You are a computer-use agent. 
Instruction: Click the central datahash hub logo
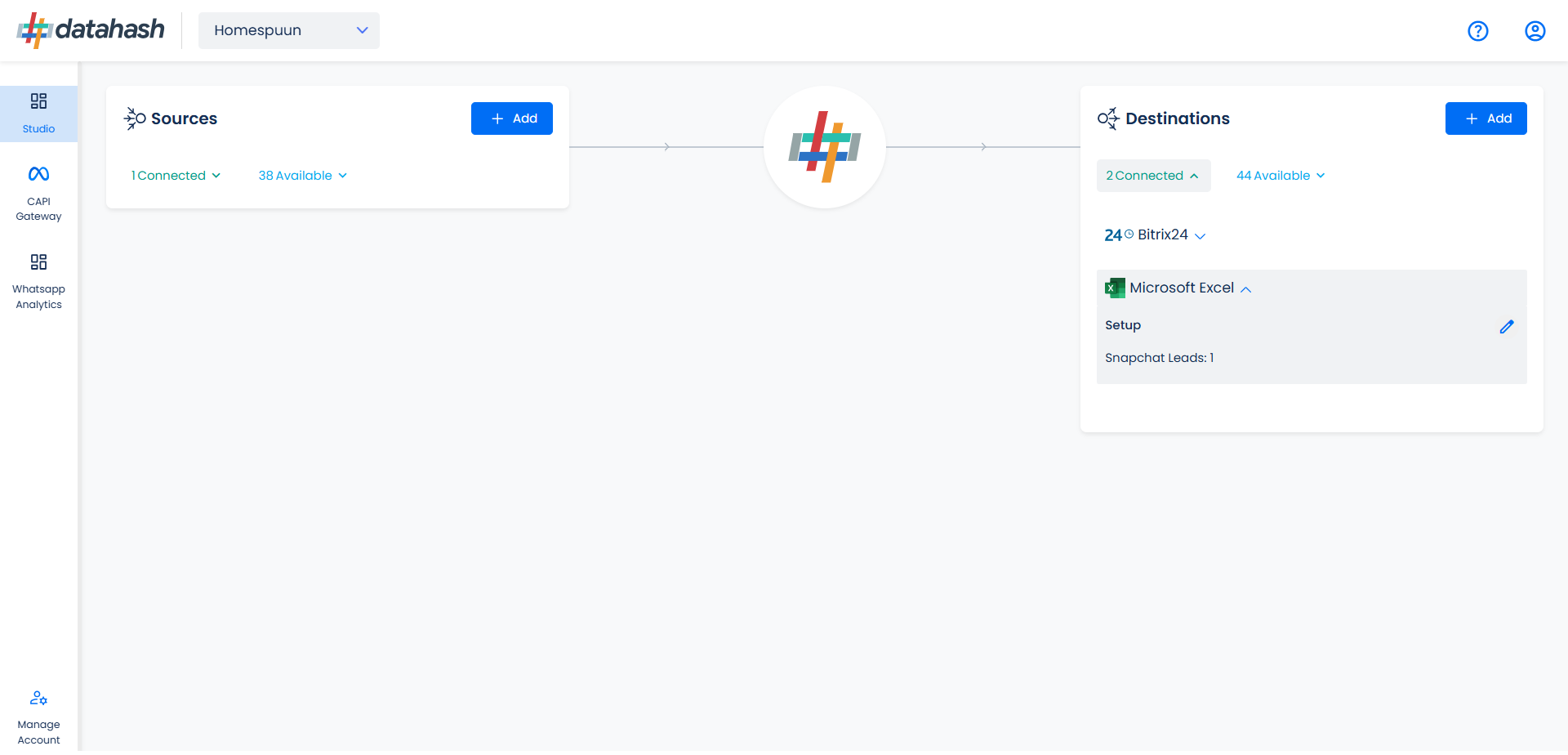click(x=825, y=147)
